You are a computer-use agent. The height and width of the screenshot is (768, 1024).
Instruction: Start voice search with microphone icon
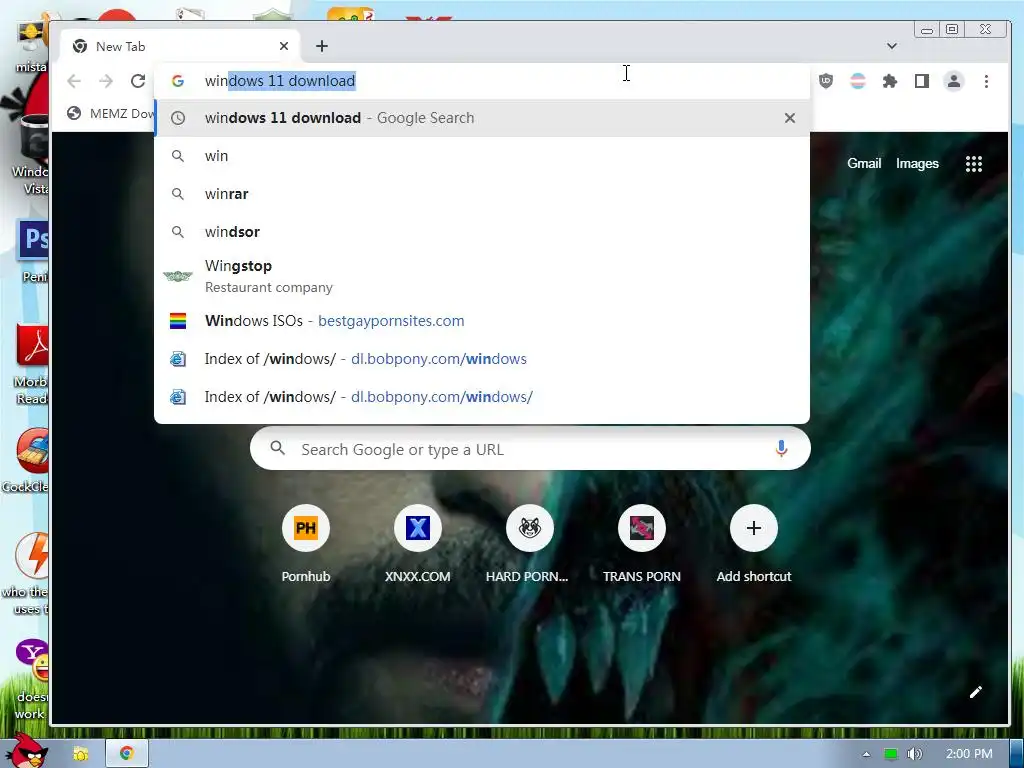[x=781, y=449]
